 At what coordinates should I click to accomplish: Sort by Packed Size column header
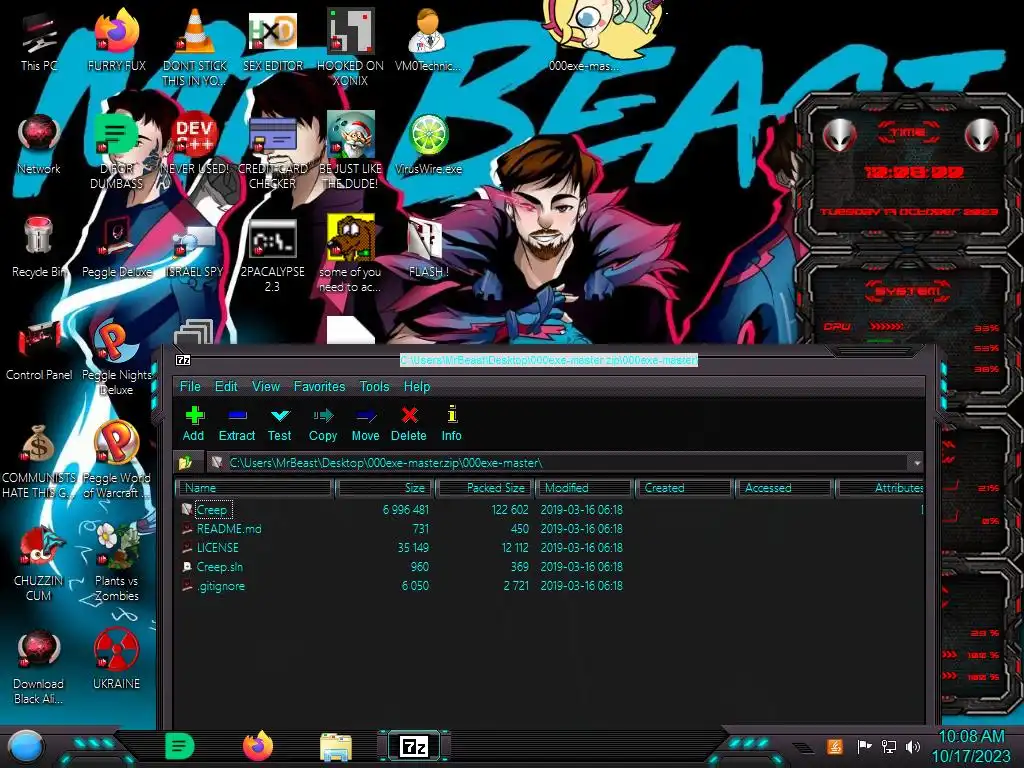tap(485, 488)
